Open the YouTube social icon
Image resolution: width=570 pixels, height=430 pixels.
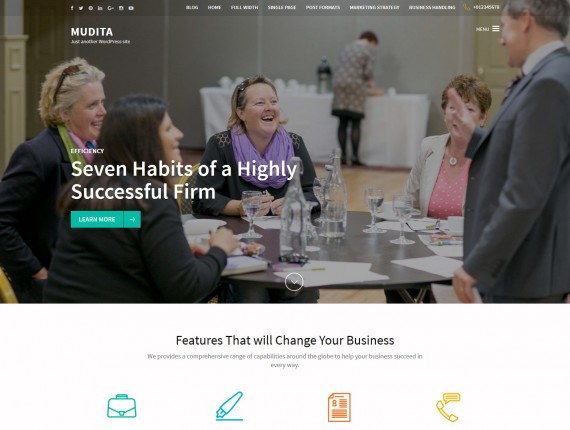[x=131, y=8]
